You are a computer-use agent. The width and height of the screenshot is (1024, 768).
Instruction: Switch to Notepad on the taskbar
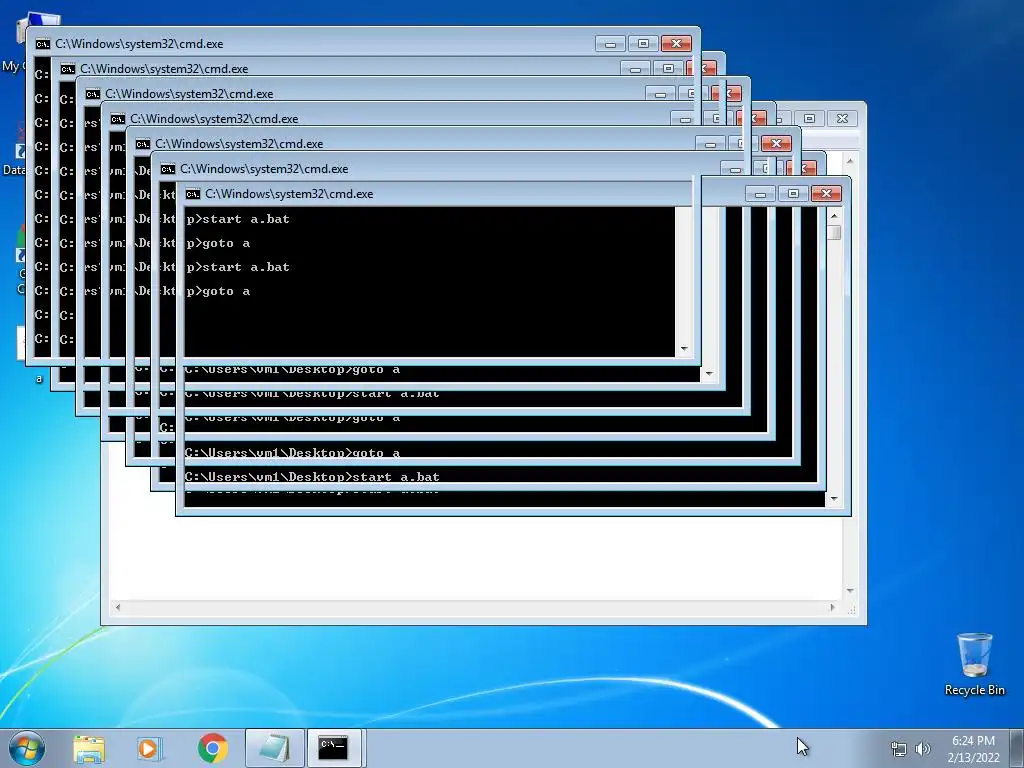click(275, 748)
